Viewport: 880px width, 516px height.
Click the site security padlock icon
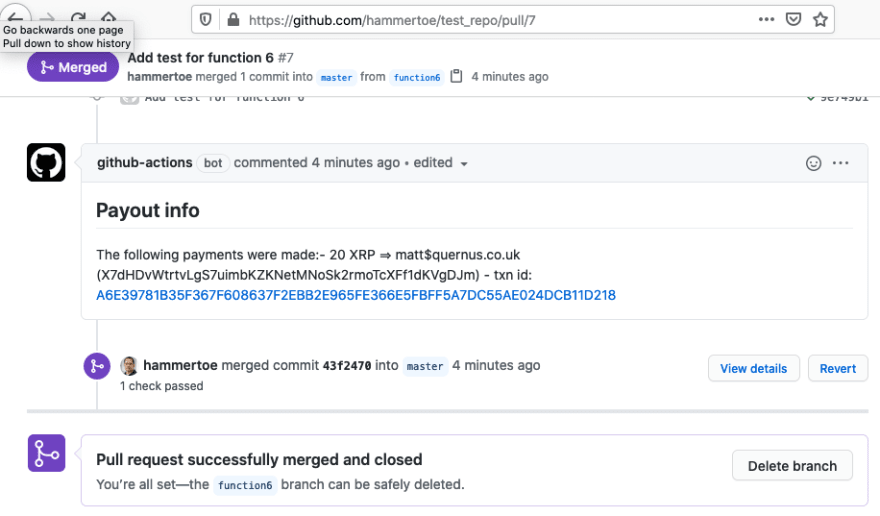click(233, 20)
